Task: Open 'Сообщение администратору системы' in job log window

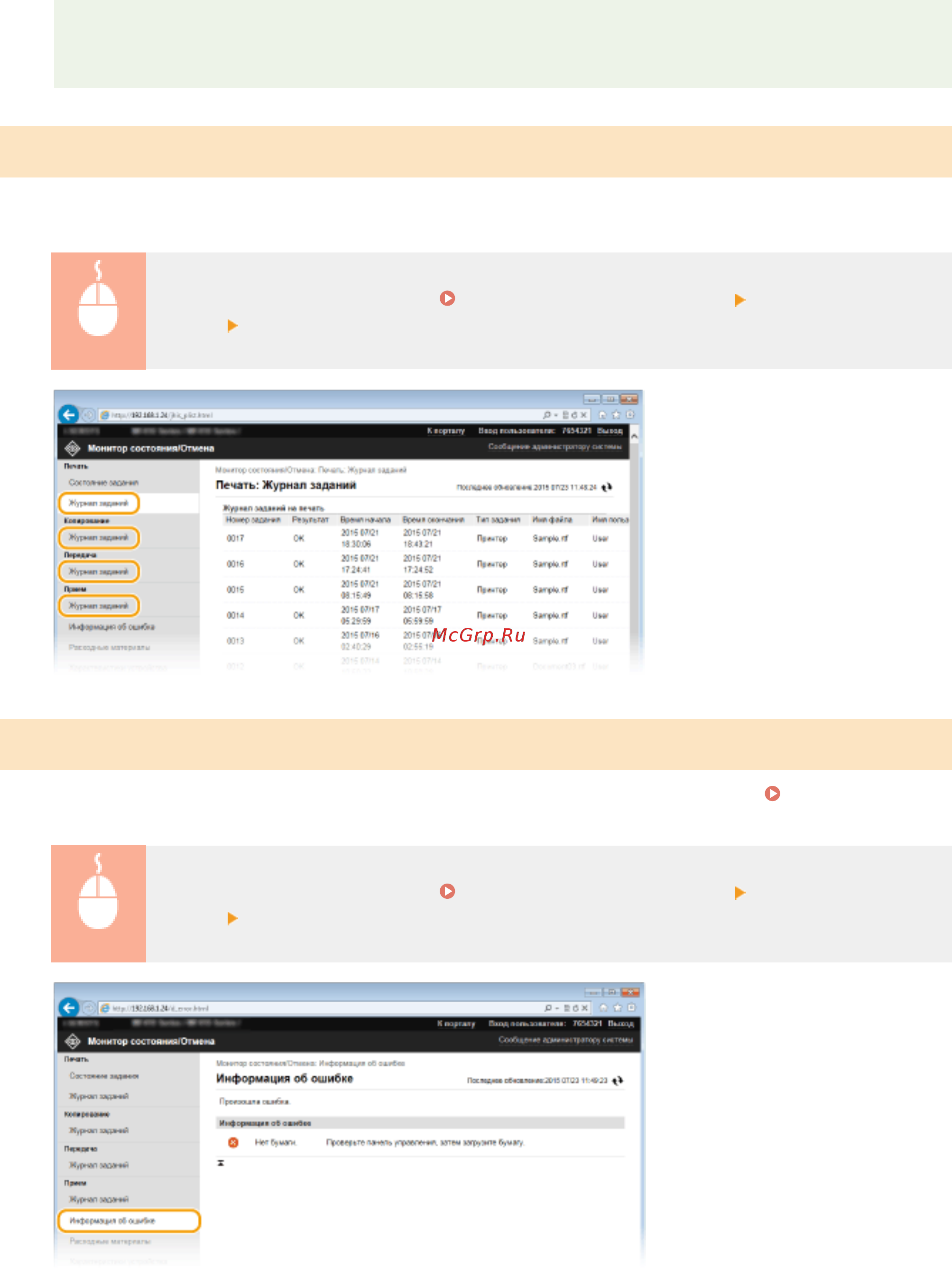Action: tap(555, 446)
